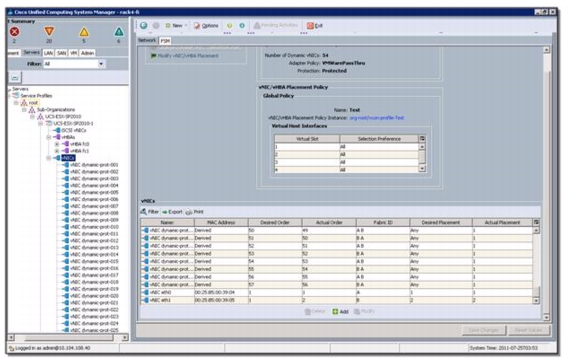
Task: Open the New toolbar menu
Action: coord(176,25)
